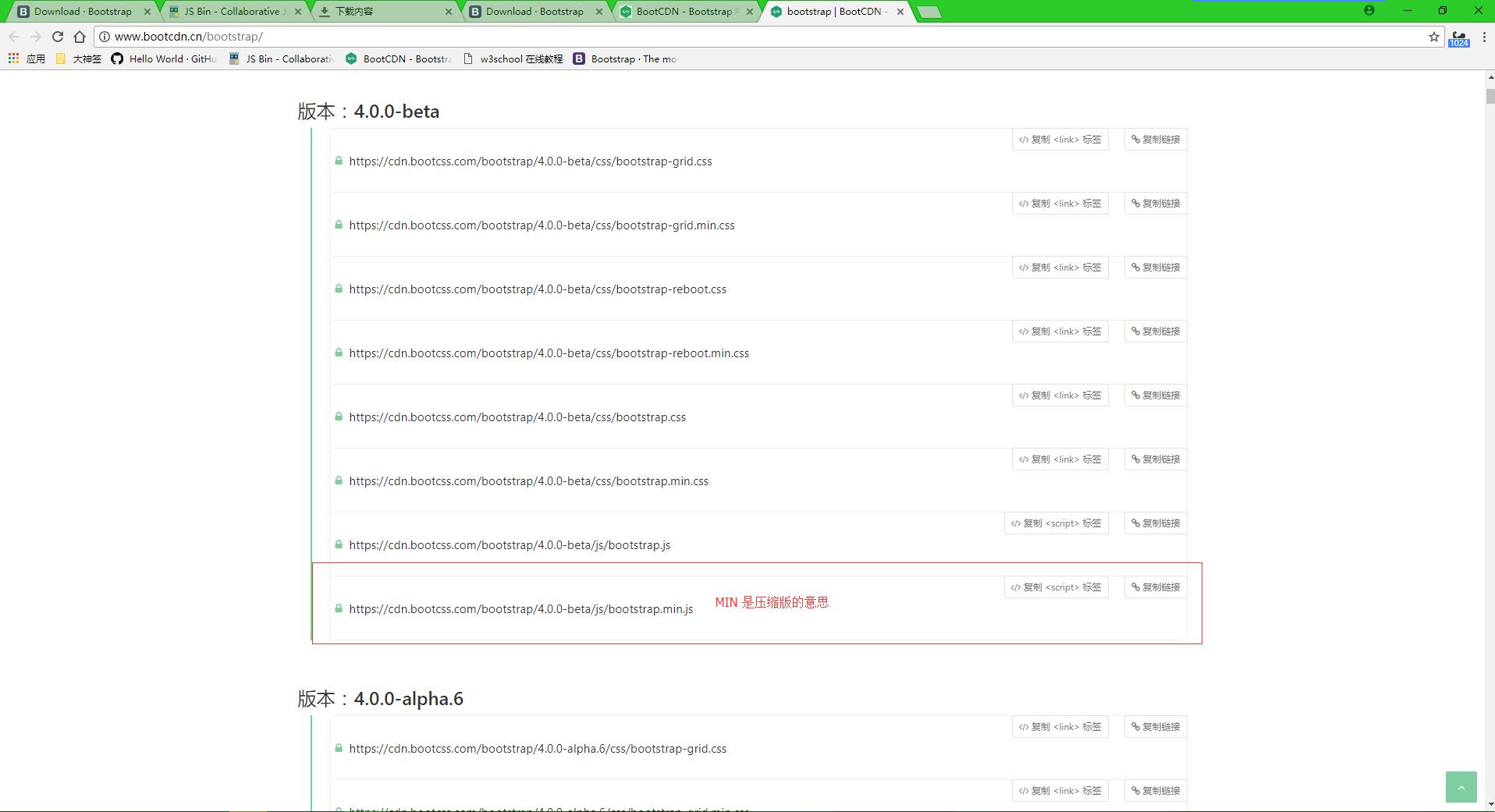Open the 1024 extension icon

(1458, 38)
